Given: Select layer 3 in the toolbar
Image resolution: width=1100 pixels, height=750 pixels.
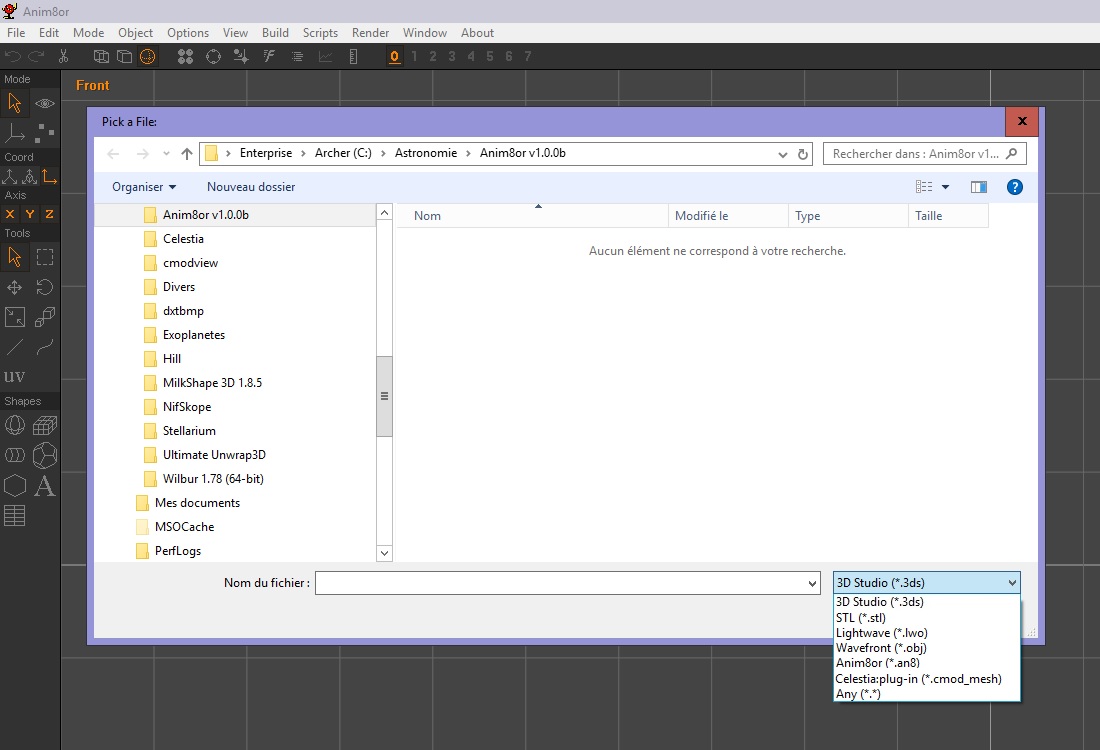Looking at the screenshot, I should (452, 56).
